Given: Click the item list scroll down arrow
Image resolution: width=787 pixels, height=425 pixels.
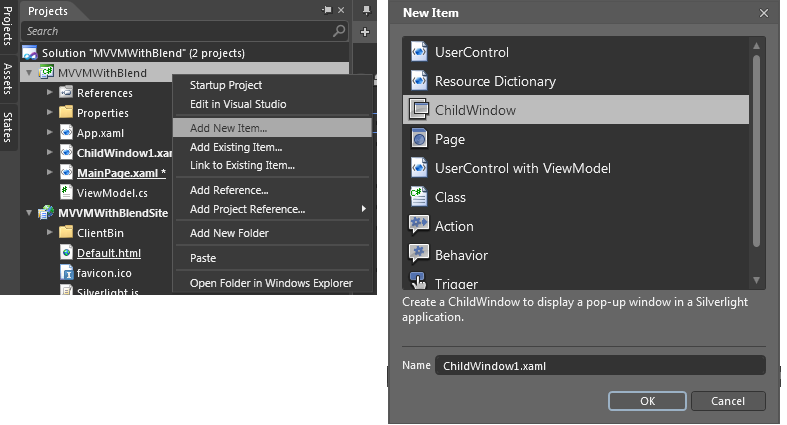Looking at the screenshot, I should pos(756,280).
